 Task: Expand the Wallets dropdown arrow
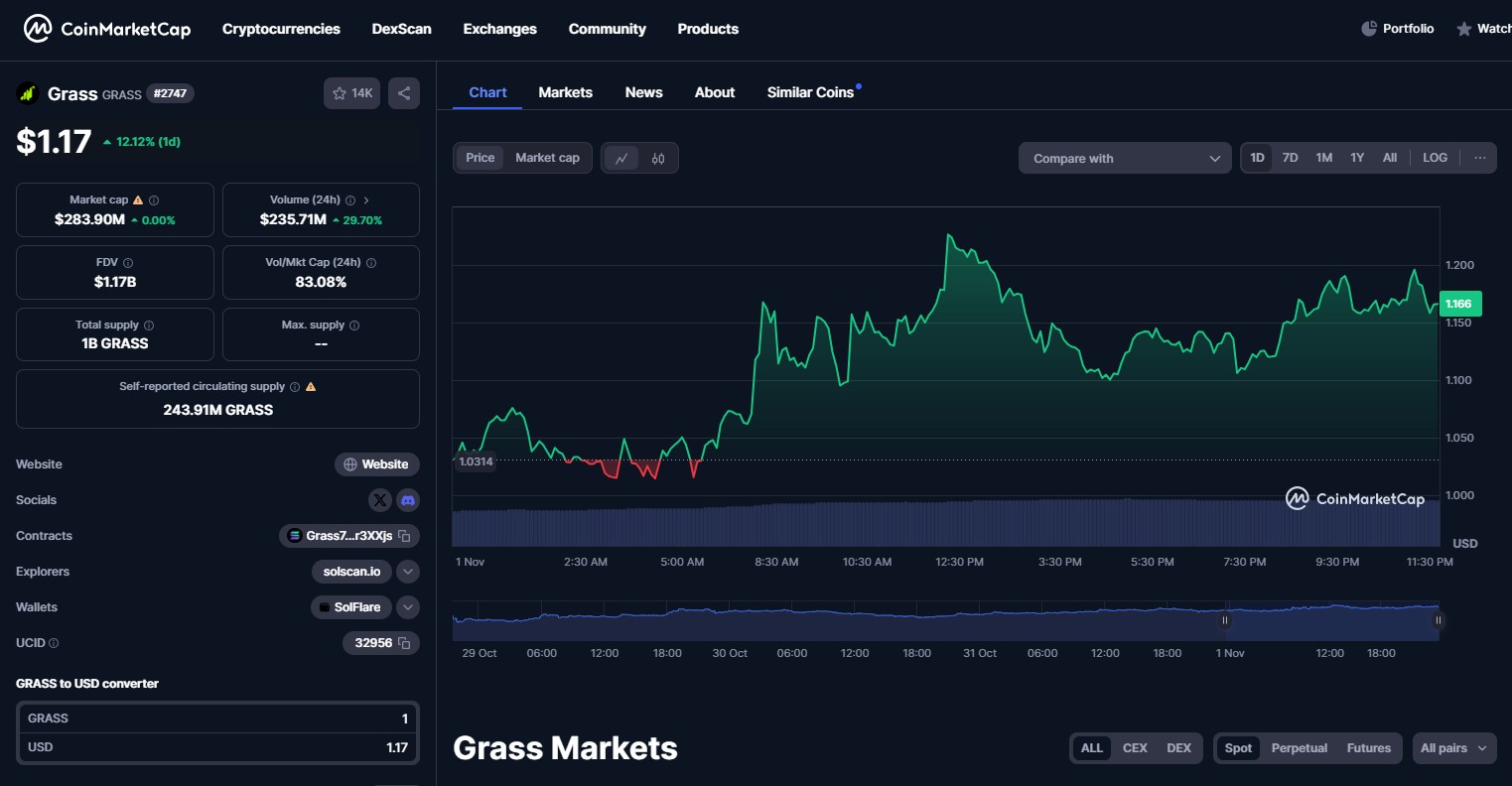(408, 607)
